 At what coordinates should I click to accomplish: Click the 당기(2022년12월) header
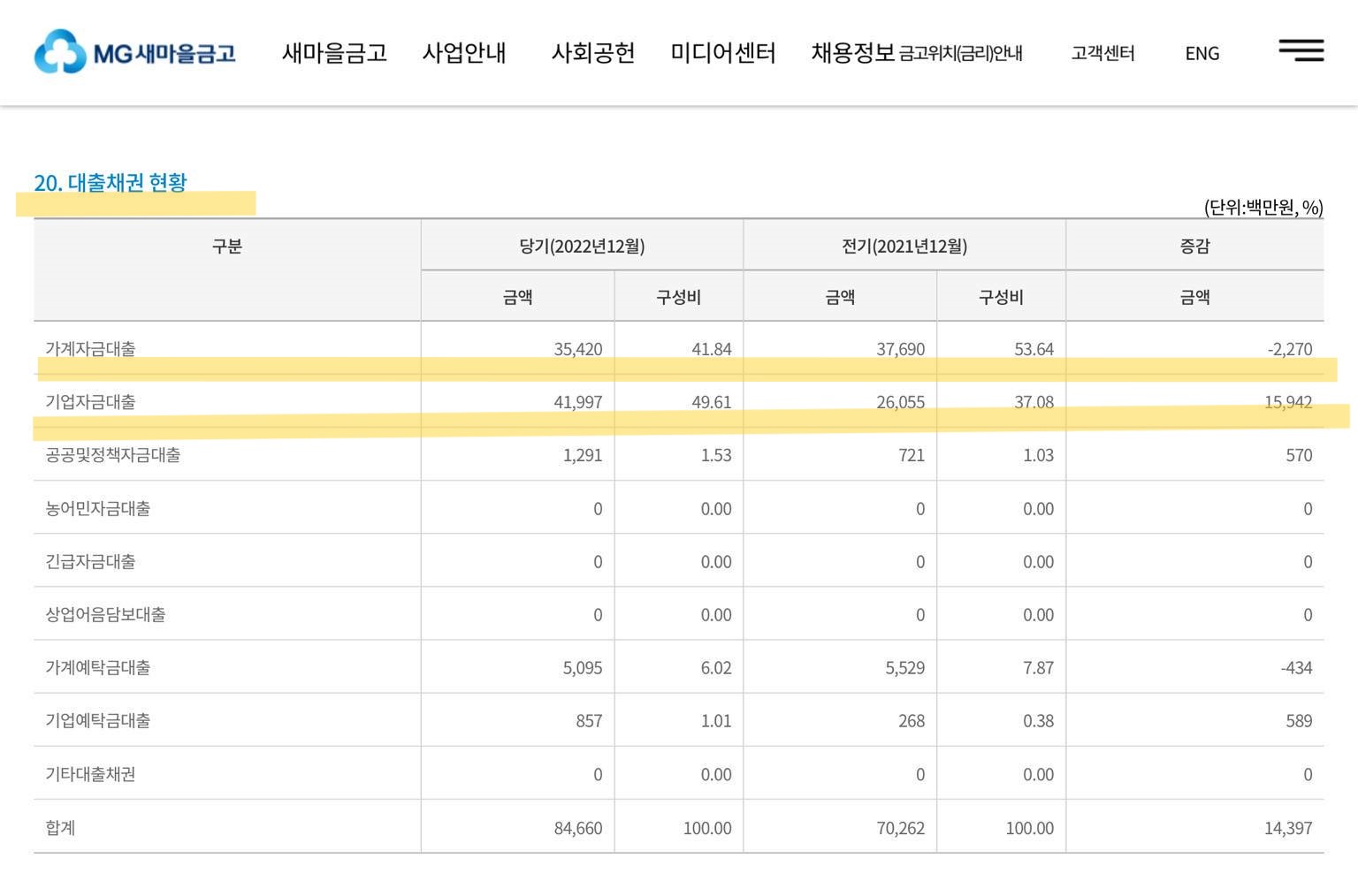(x=582, y=247)
